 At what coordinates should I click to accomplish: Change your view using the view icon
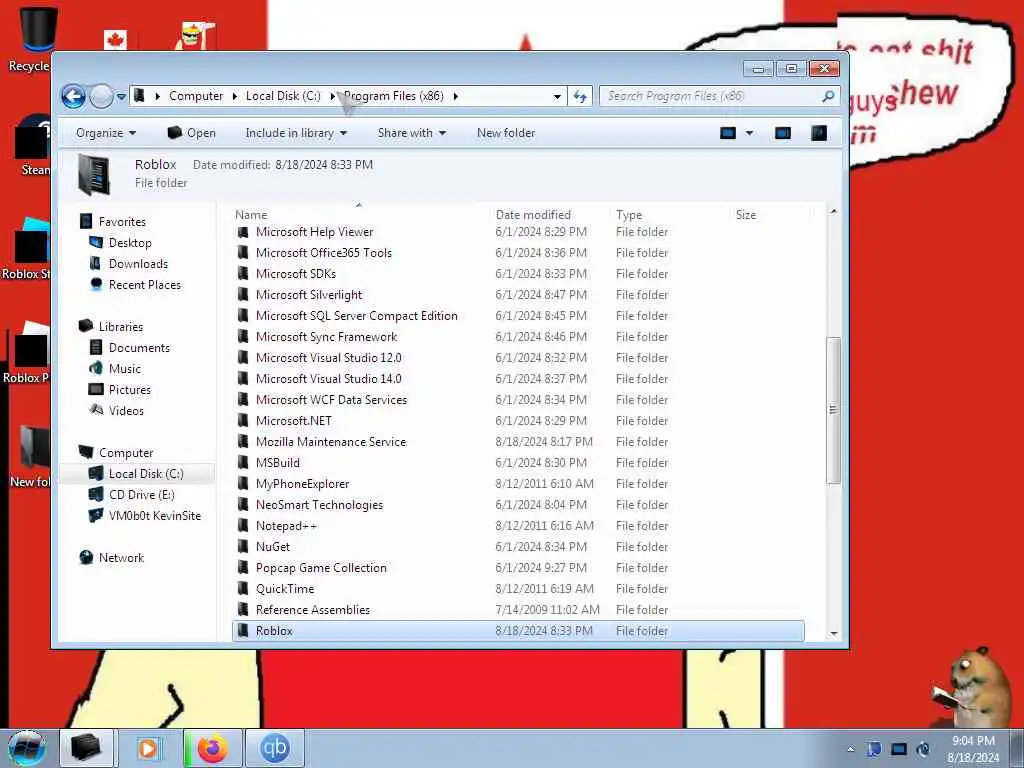[728, 133]
